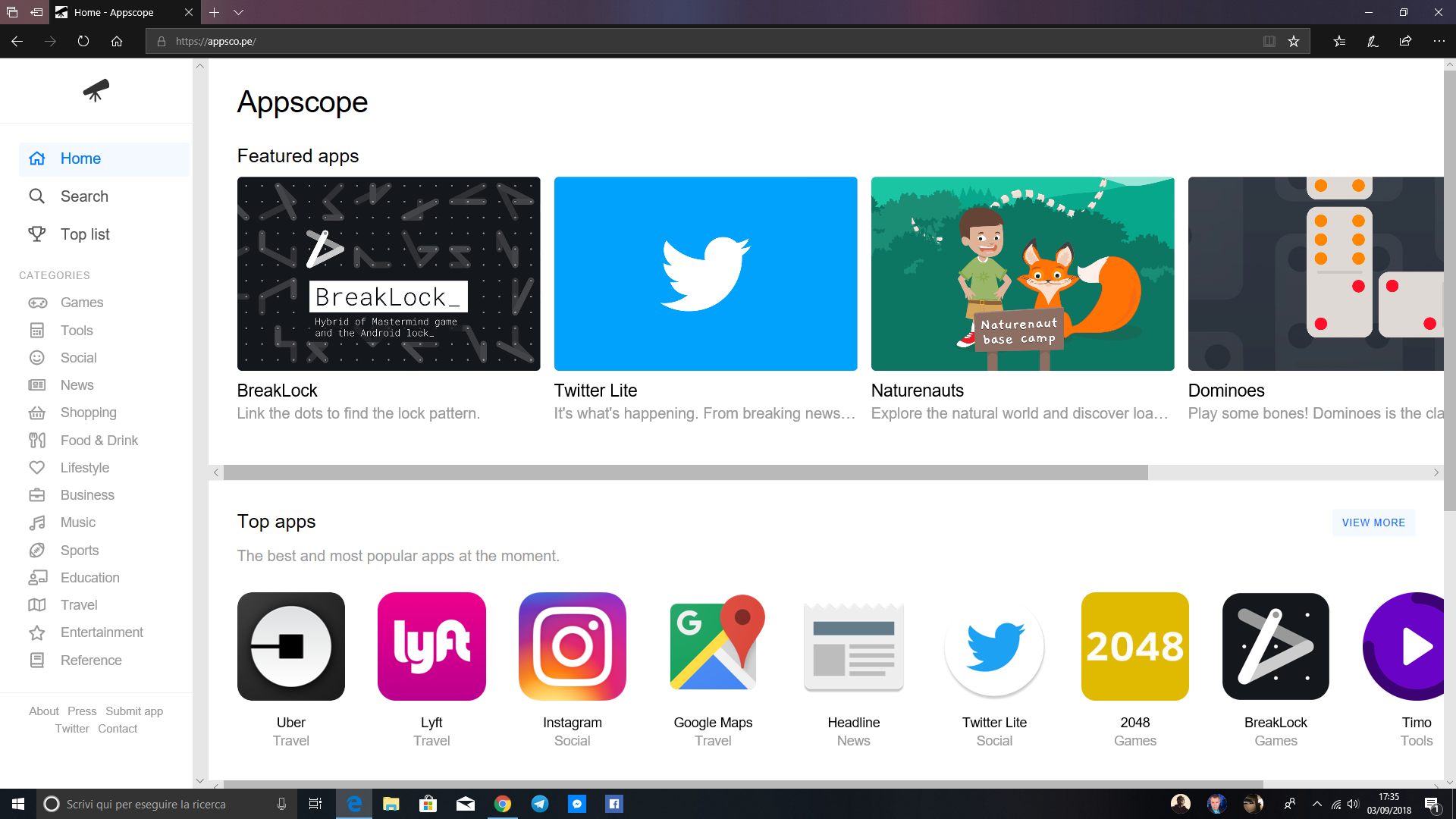Click the Appscope telescope logo
Image resolution: width=1456 pixels, height=819 pixels.
96,90
